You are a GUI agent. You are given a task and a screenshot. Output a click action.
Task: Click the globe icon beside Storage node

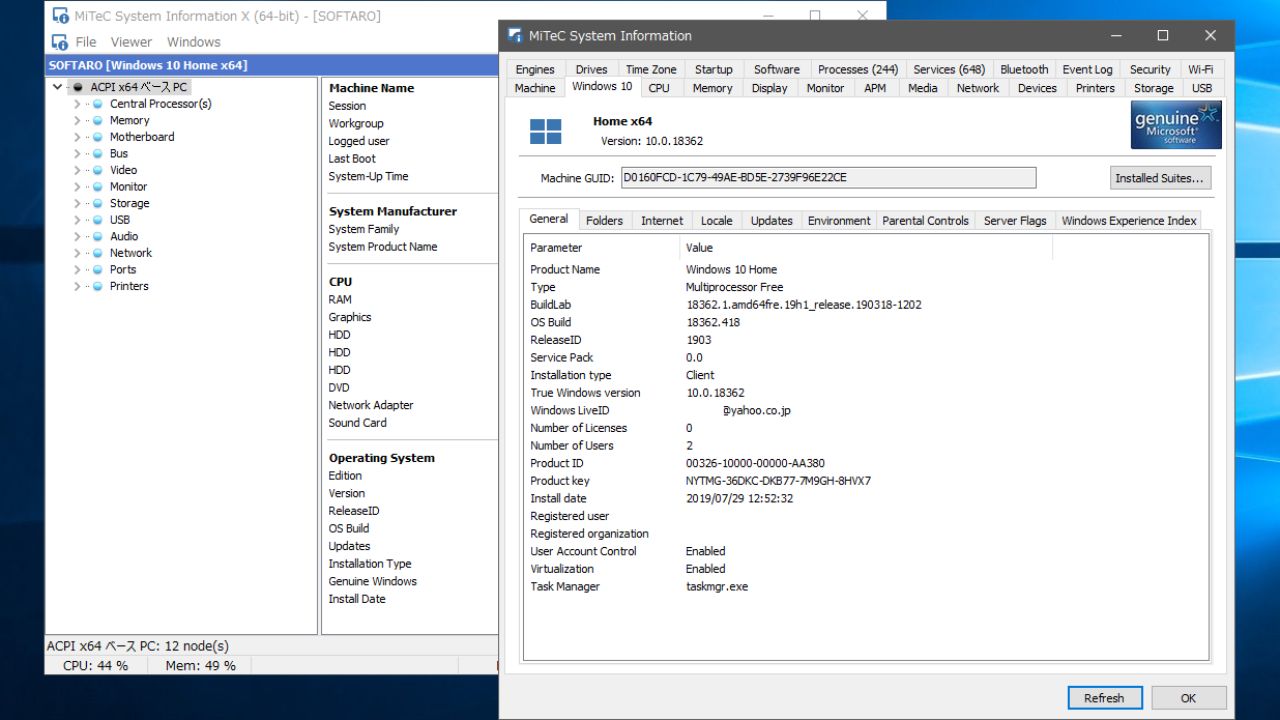[98, 203]
